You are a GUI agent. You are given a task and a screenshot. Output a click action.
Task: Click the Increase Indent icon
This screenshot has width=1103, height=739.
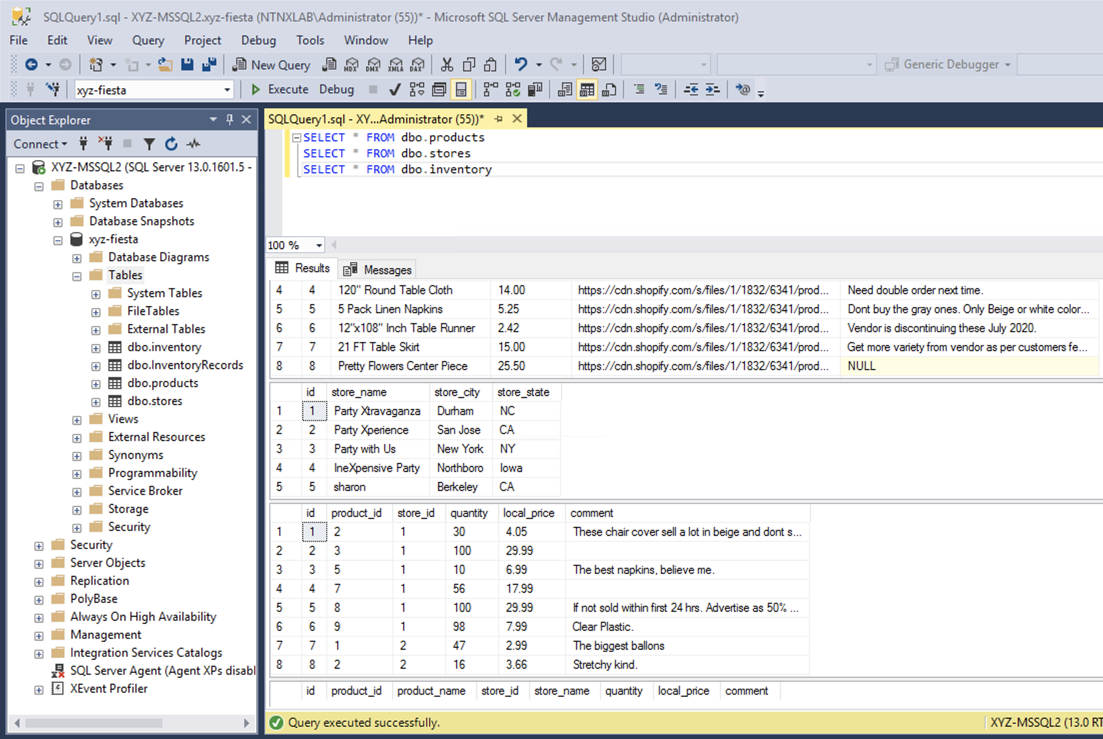tap(713, 89)
